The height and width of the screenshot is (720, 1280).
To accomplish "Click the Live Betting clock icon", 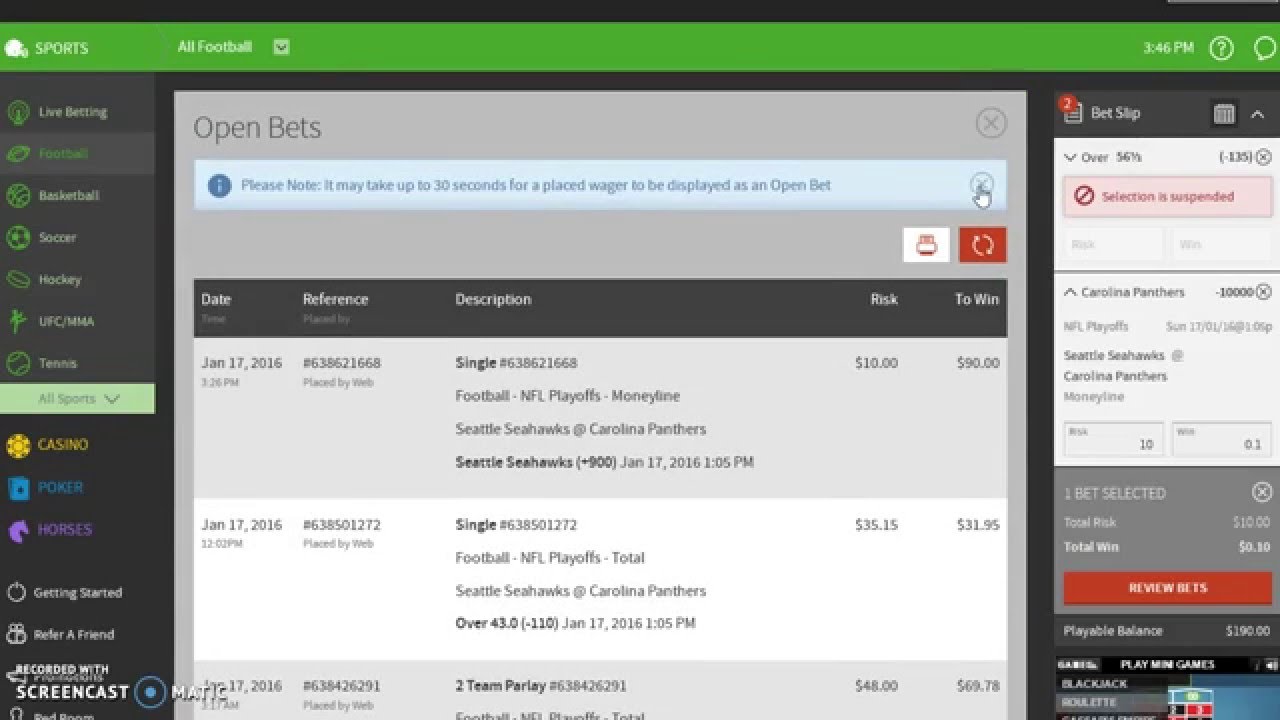I will tap(17, 112).
